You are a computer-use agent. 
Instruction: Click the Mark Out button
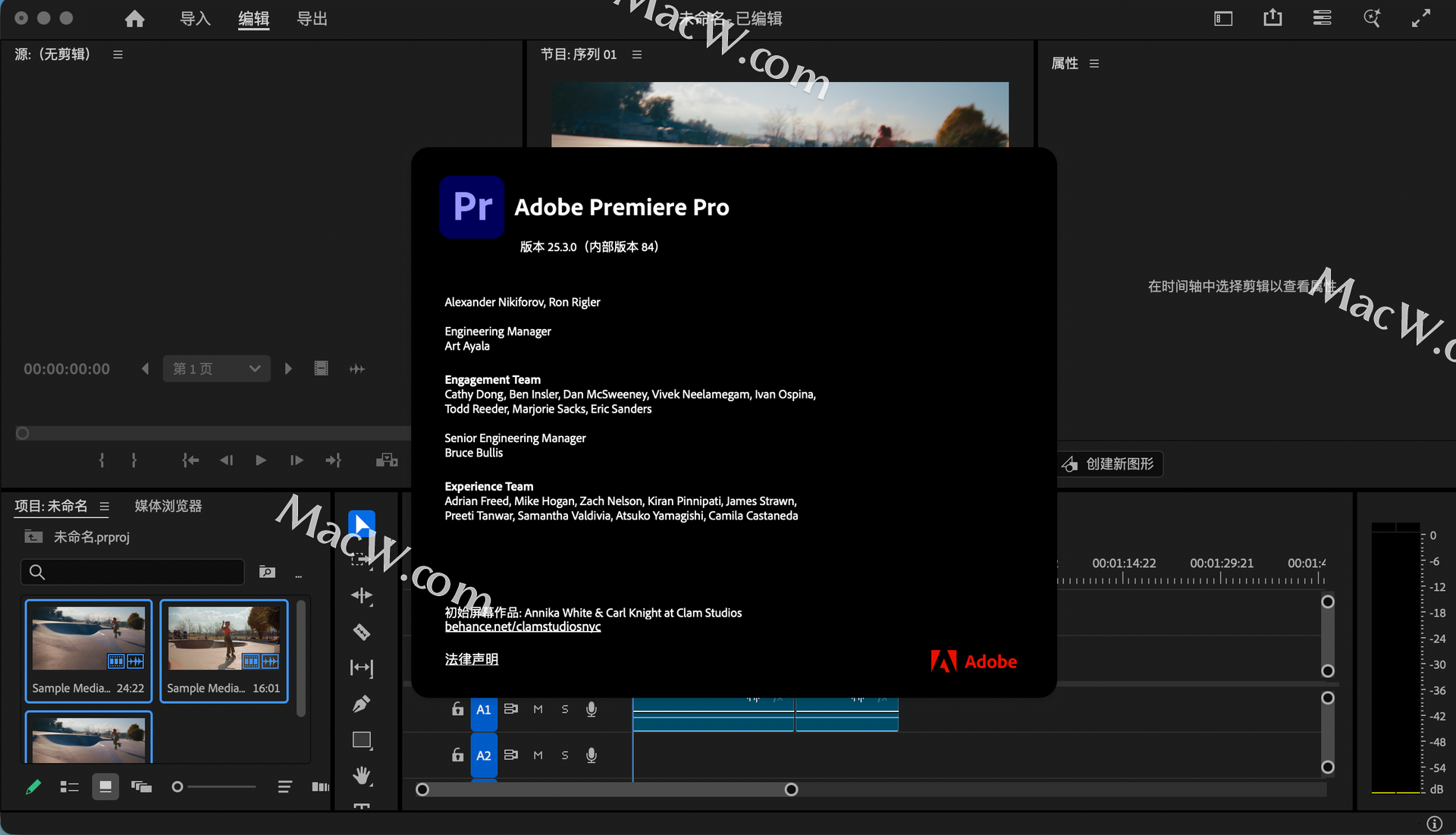[x=134, y=460]
